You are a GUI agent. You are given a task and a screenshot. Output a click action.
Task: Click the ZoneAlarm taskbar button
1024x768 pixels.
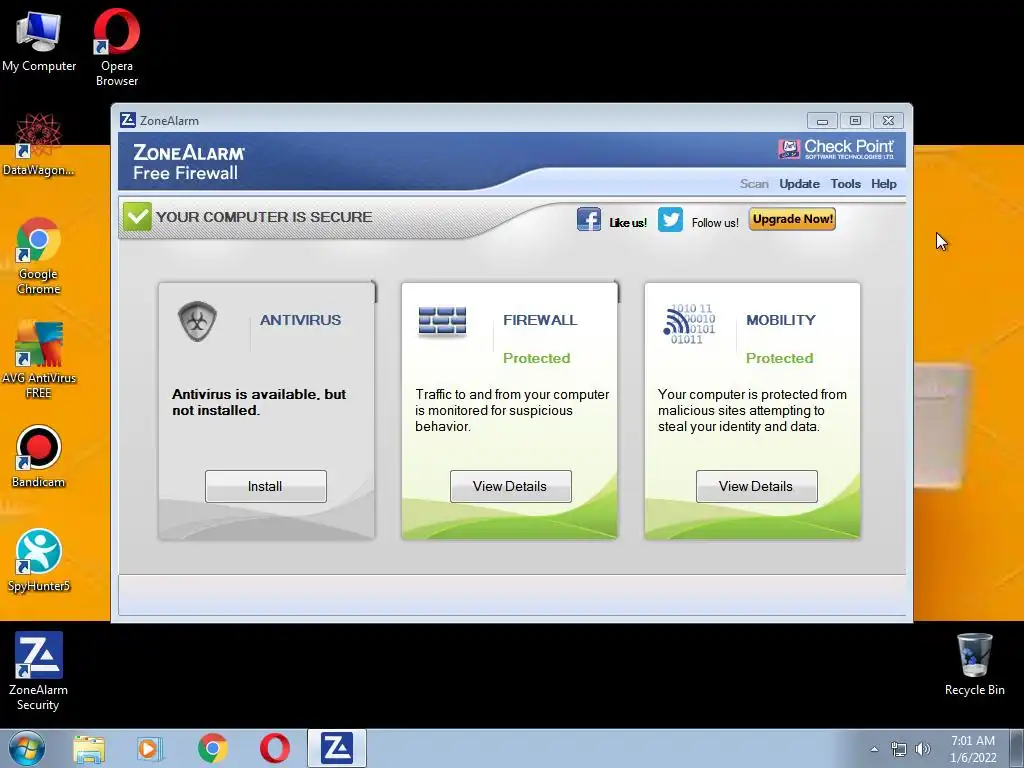point(337,748)
